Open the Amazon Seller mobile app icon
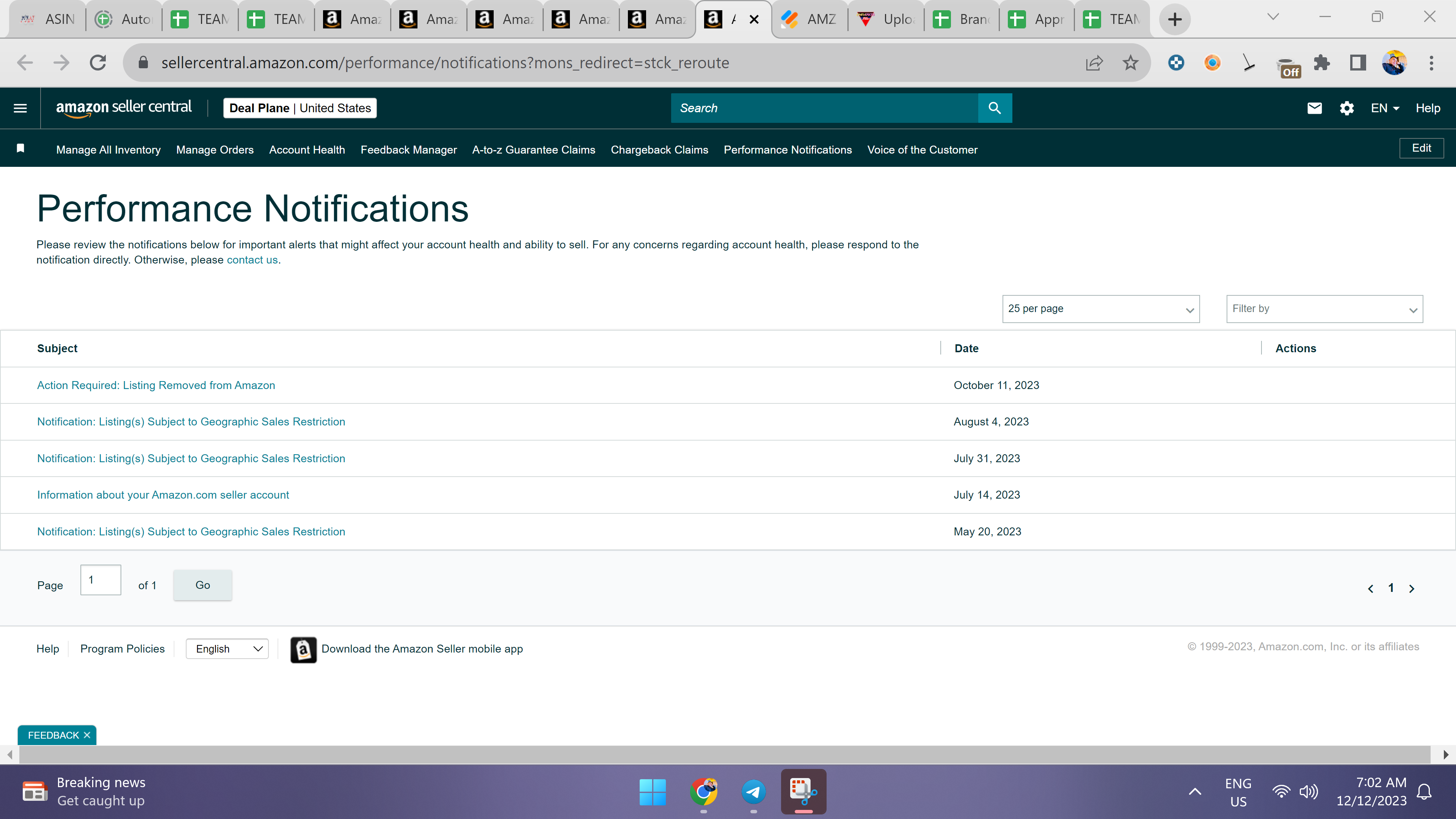The height and width of the screenshot is (819, 1456). [303, 650]
